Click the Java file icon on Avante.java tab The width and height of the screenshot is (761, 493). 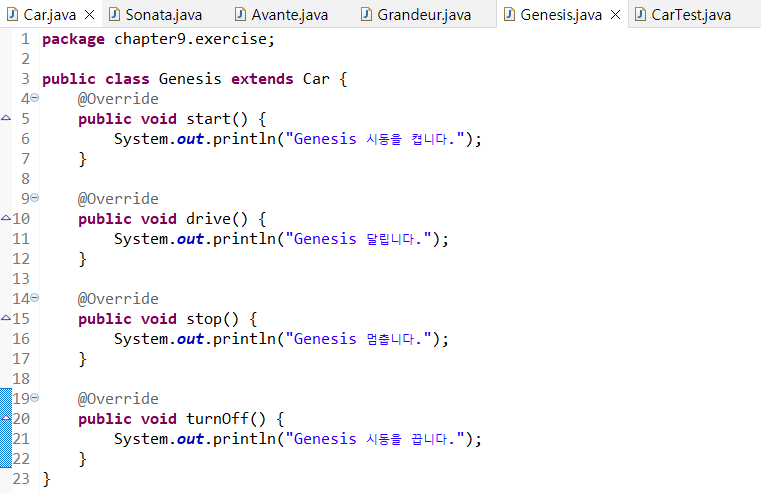241,15
